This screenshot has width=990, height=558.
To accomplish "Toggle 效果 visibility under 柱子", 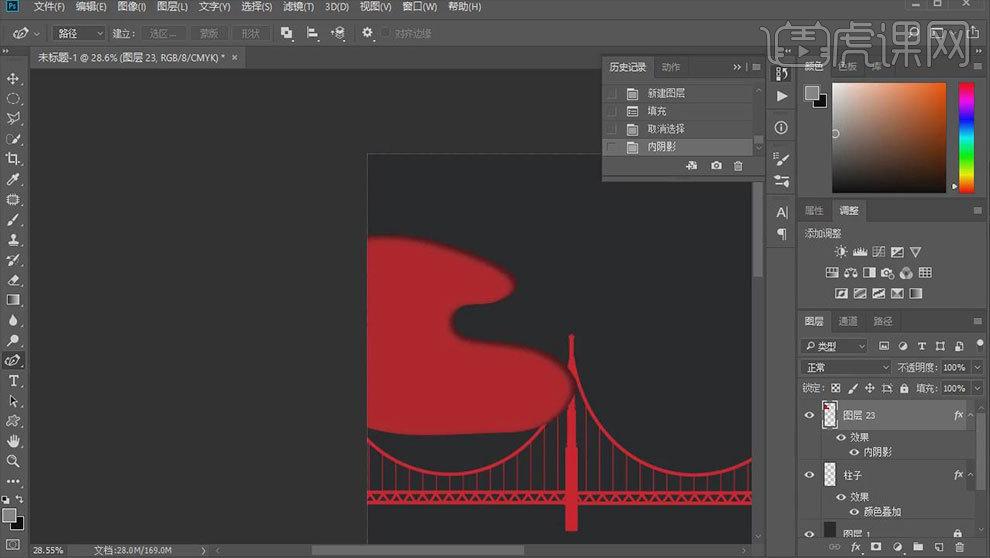I will point(841,497).
